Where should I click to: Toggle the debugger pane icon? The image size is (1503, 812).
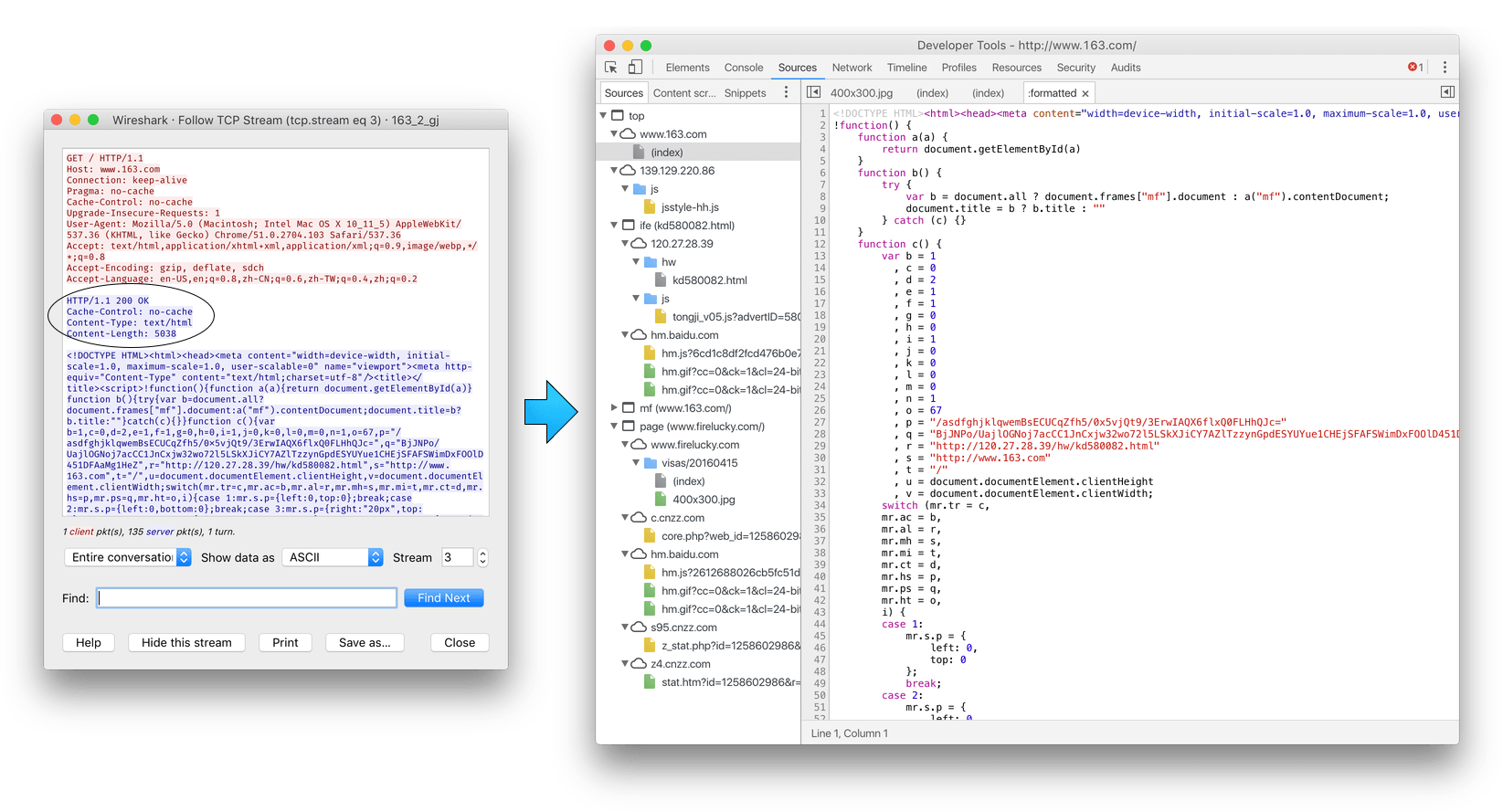tap(1446, 92)
